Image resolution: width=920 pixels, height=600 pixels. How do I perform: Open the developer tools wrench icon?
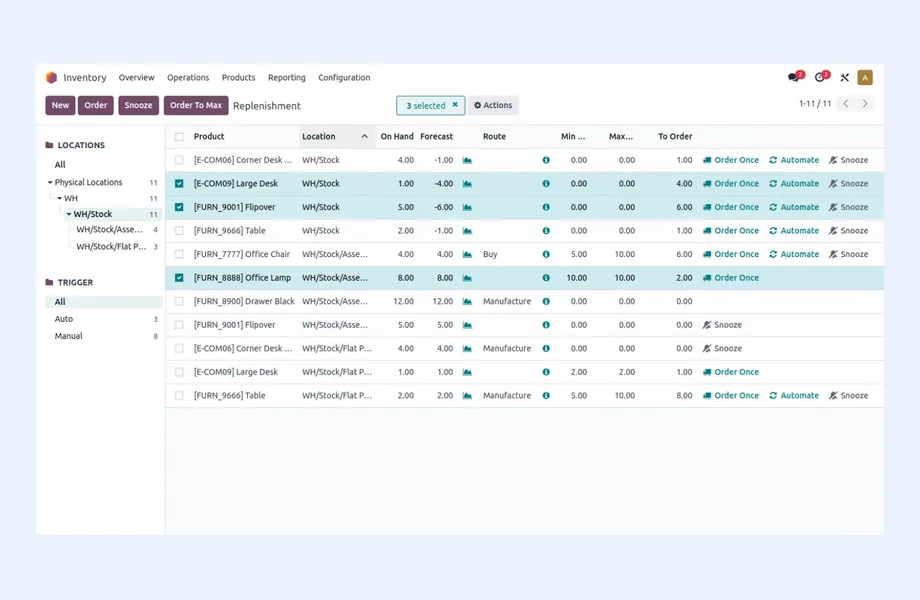(x=844, y=77)
